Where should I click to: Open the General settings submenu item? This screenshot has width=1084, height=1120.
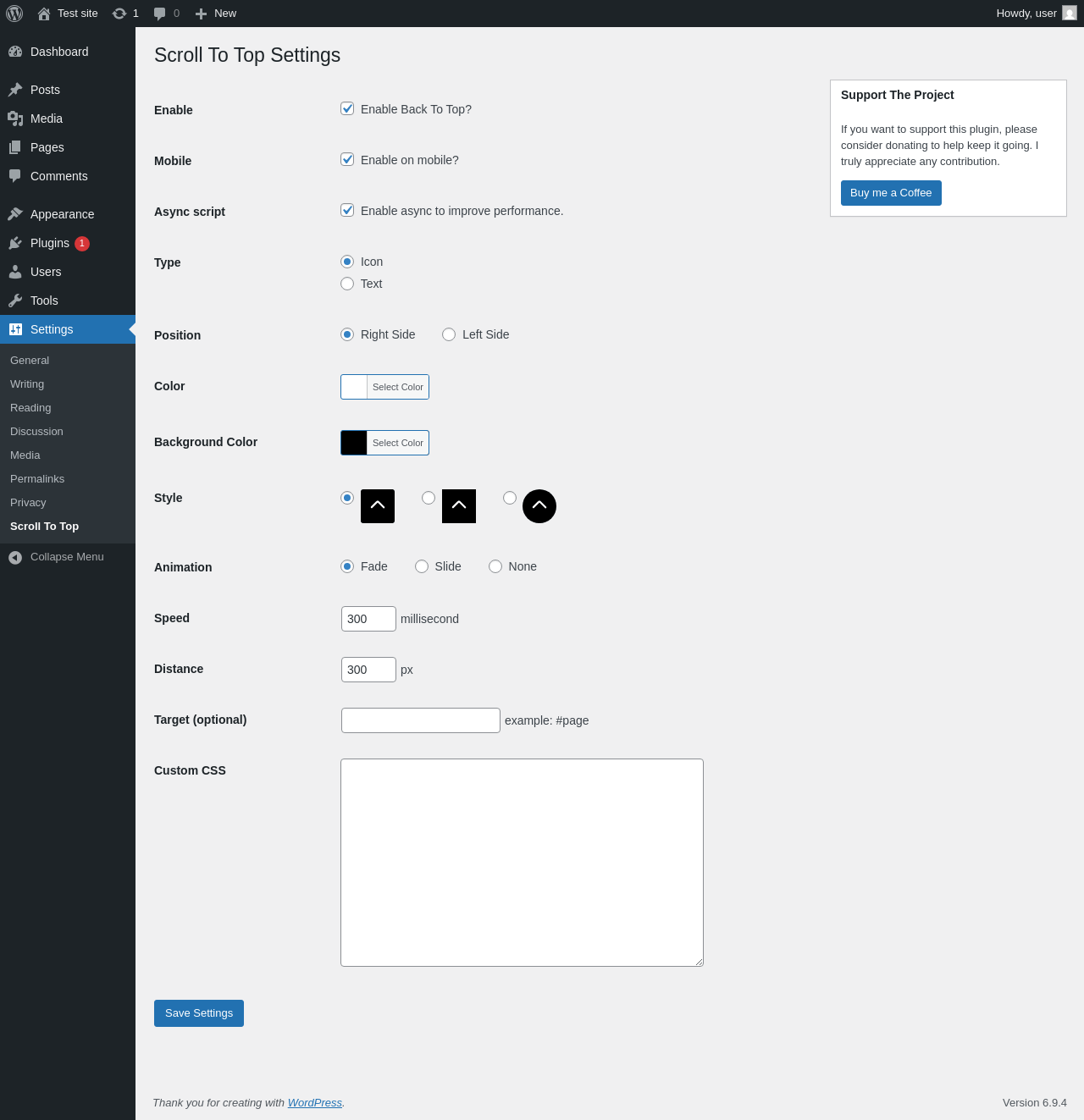click(30, 361)
